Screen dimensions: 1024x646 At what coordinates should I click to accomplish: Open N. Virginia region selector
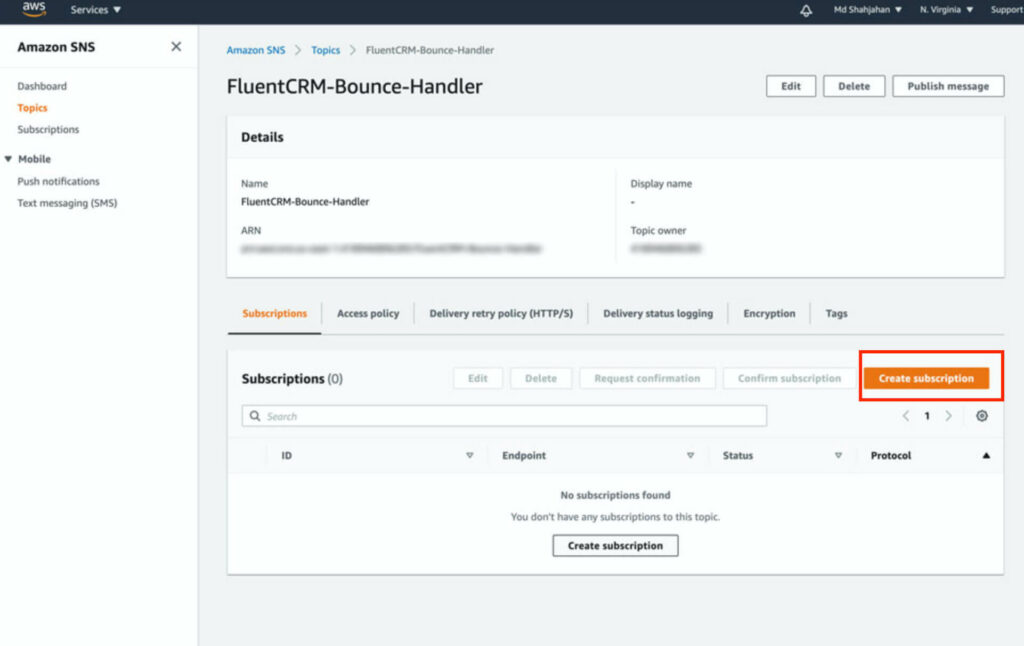(x=946, y=10)
